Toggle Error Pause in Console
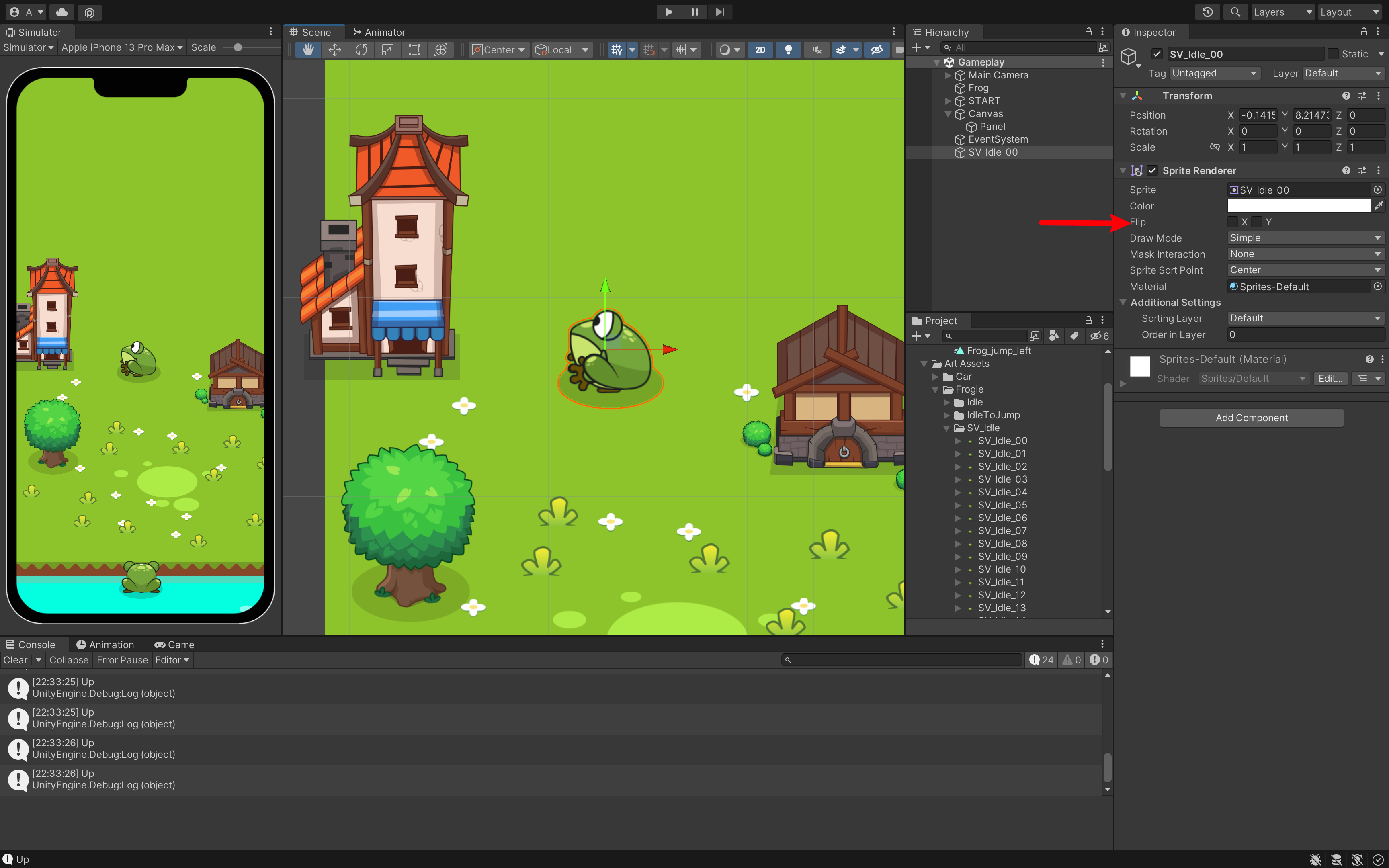The height and width of the screenshot is (868, 1389). [x=122, y=660]
